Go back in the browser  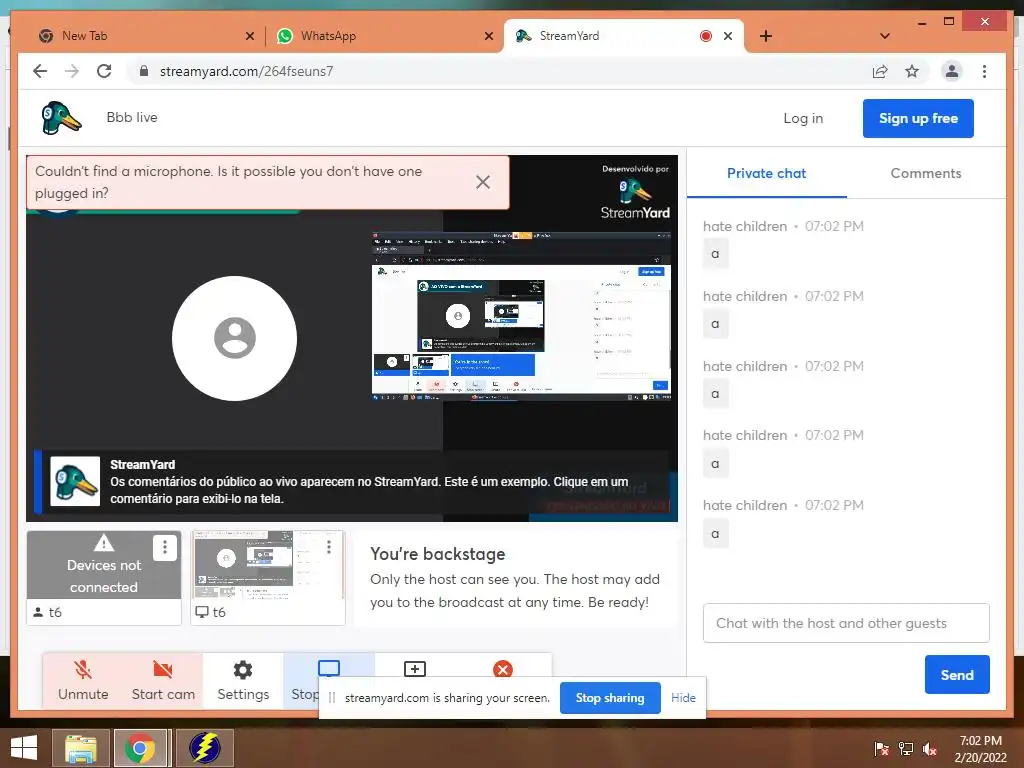pos(40,71)
